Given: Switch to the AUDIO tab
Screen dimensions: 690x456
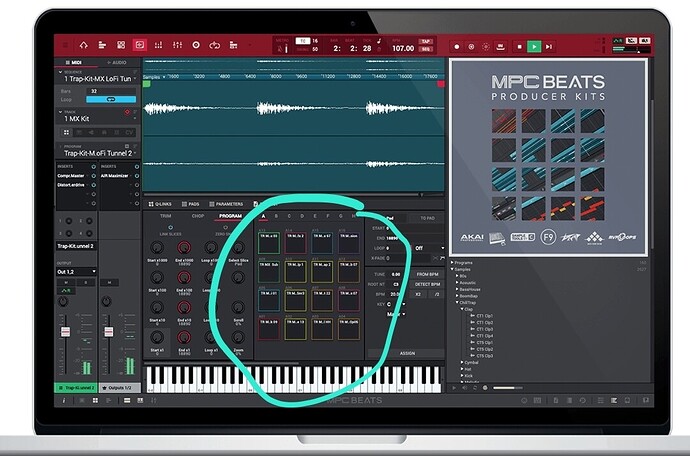Looking at the screenshot, I should click(x=117, y=63).
